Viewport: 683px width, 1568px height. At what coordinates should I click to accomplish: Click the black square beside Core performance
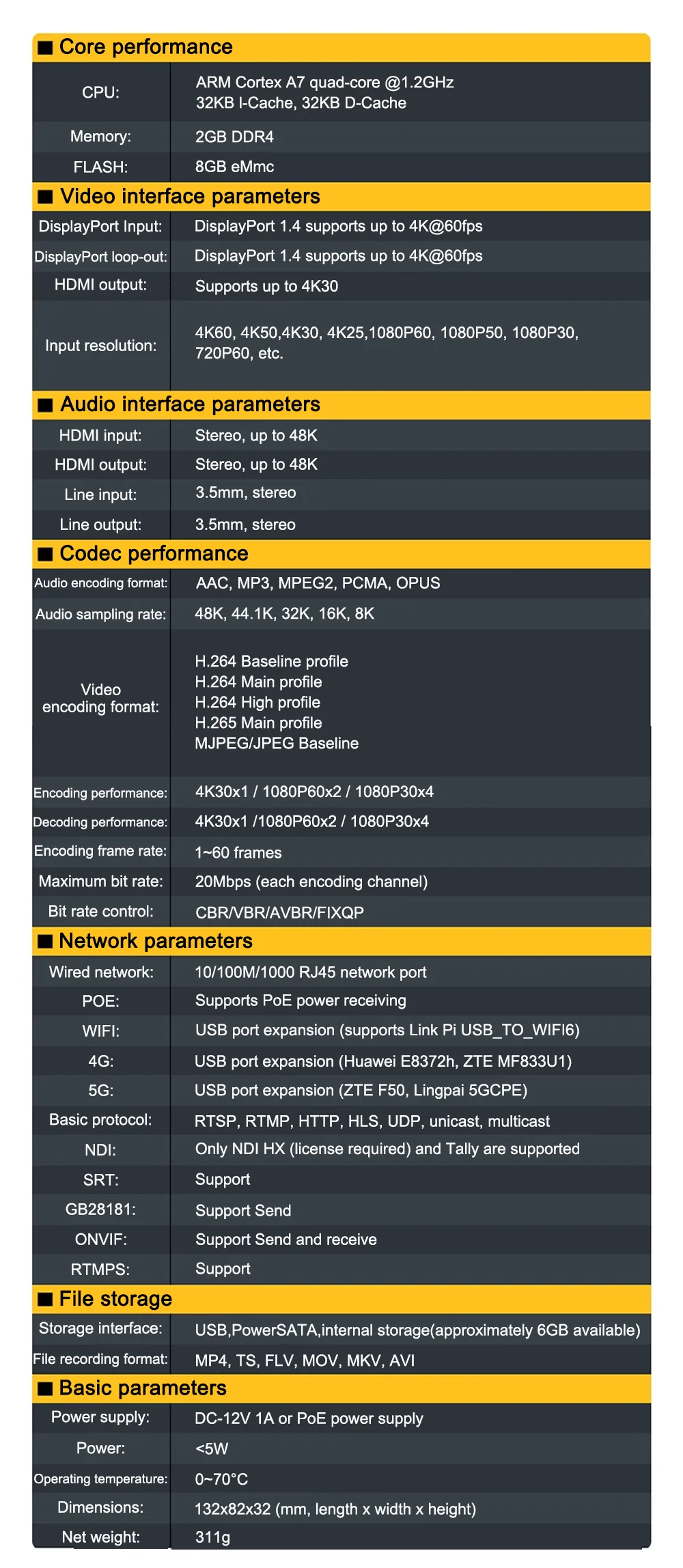(x=45, y=47)
